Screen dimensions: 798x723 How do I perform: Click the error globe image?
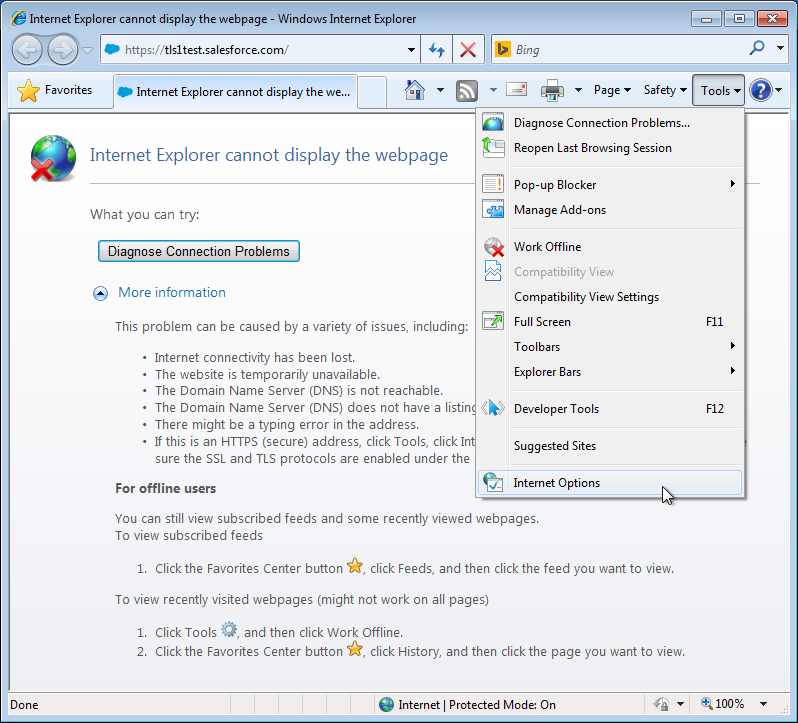click(x=53, y=158)
